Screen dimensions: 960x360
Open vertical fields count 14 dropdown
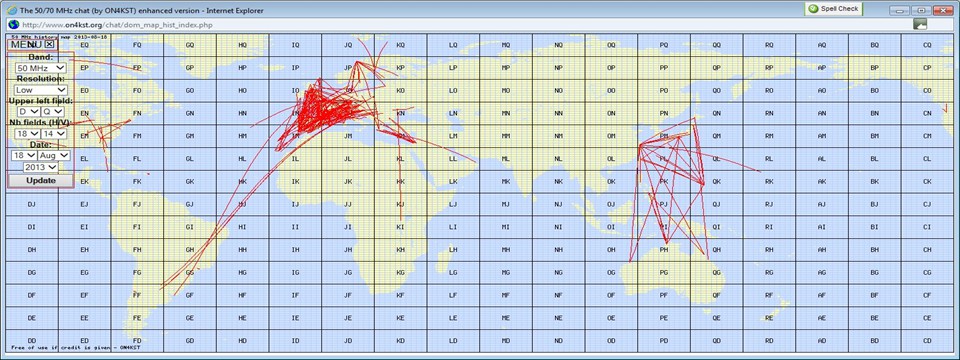click(x=53, y=133)
